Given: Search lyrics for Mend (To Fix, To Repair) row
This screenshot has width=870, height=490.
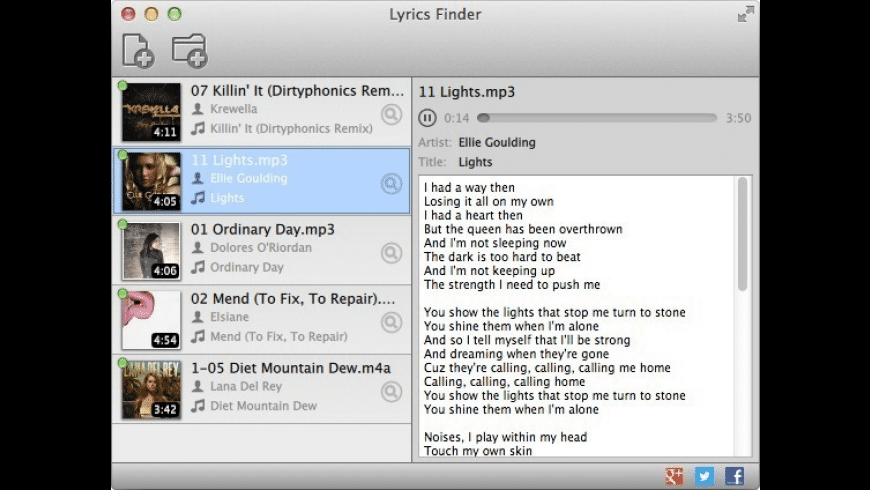Looking at the screenshot, I should [391, 322].
